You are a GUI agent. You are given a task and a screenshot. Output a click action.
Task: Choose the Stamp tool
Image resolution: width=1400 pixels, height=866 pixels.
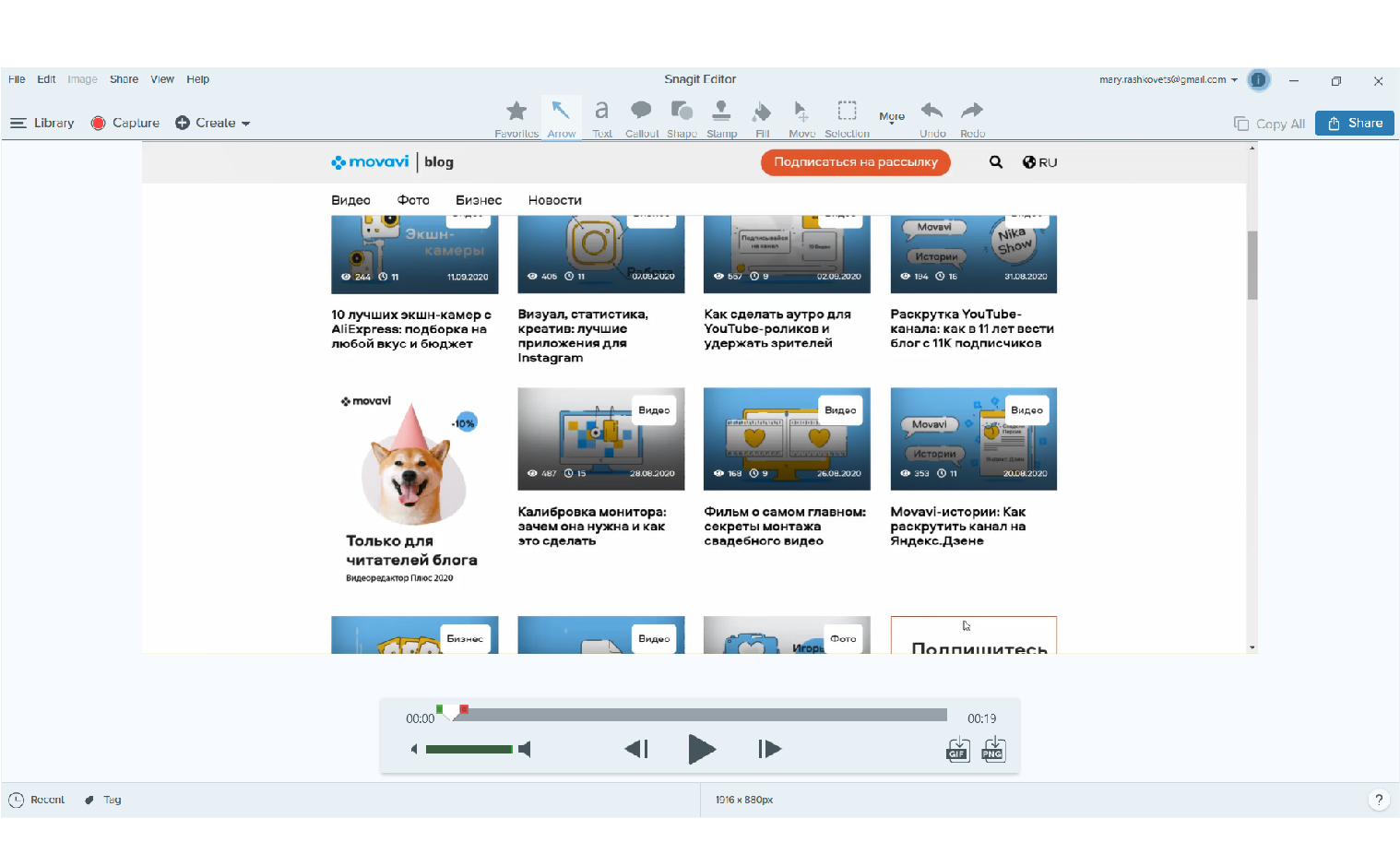point(721,118)
